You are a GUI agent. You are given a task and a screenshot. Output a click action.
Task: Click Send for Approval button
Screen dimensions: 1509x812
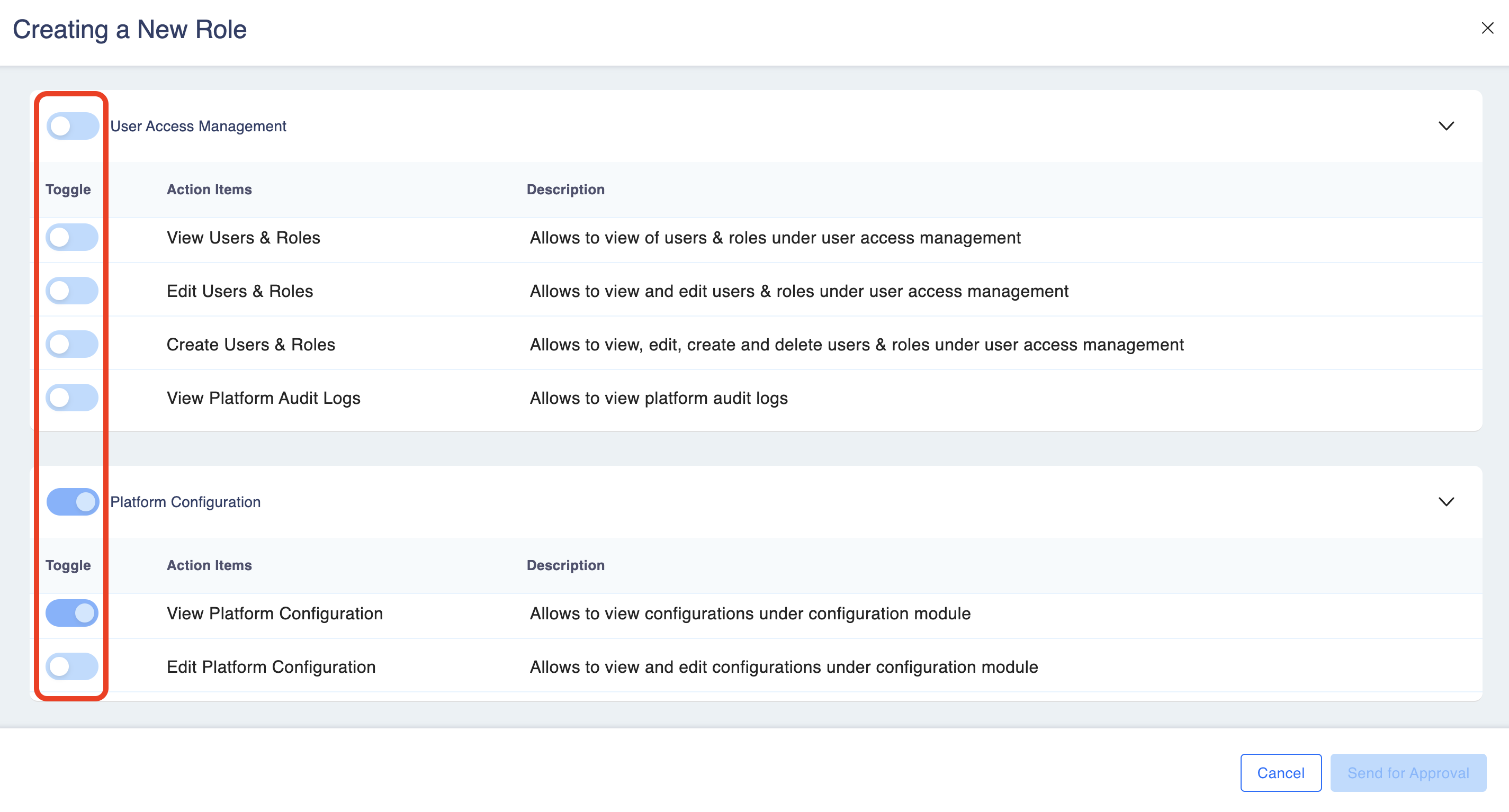(1408, 773)
